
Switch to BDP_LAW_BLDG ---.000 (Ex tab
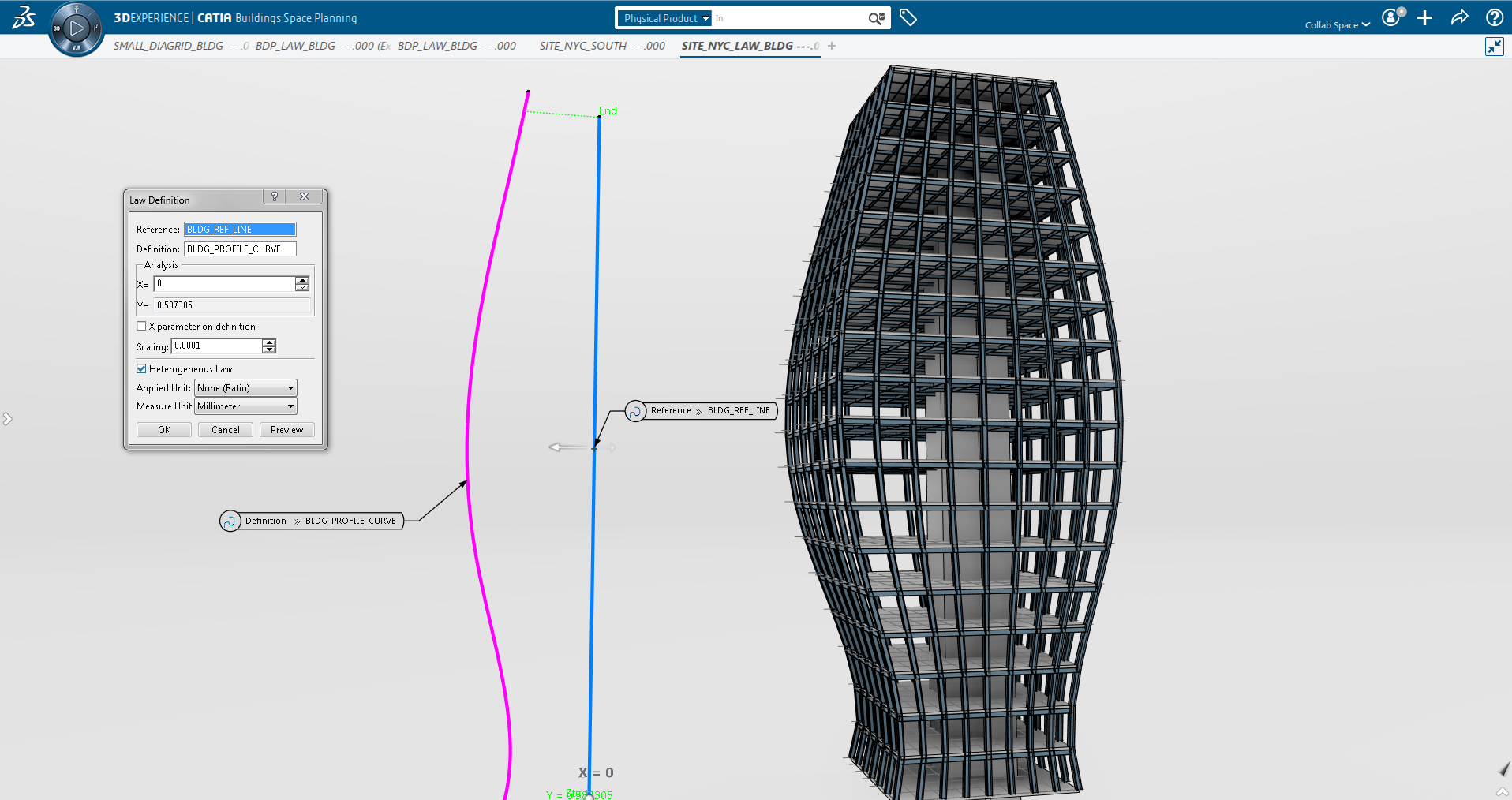coord(324,46)
